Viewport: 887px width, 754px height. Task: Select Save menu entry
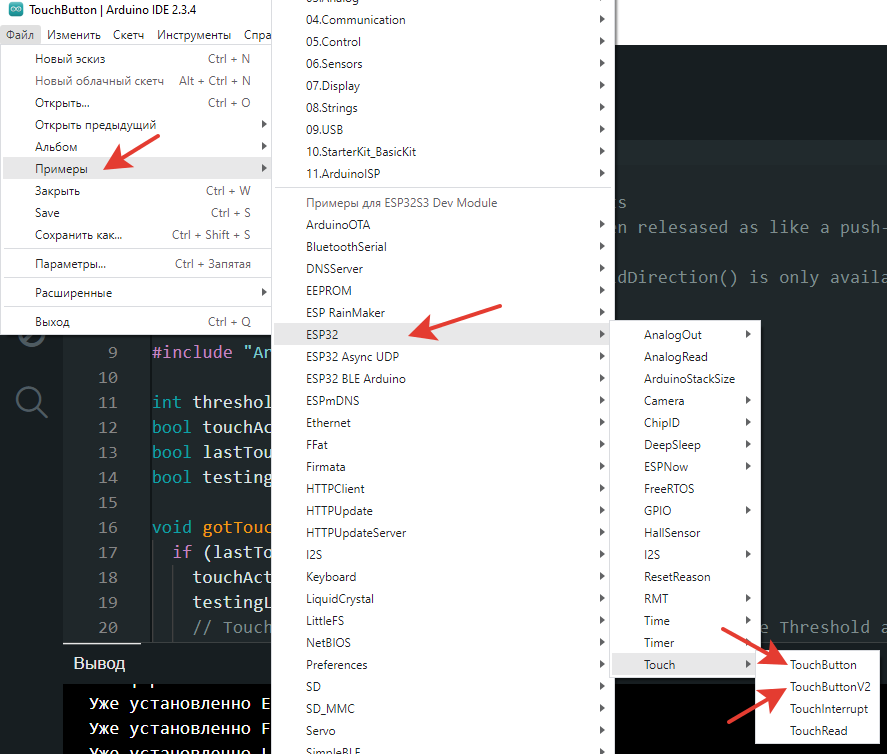coord(137,213)
